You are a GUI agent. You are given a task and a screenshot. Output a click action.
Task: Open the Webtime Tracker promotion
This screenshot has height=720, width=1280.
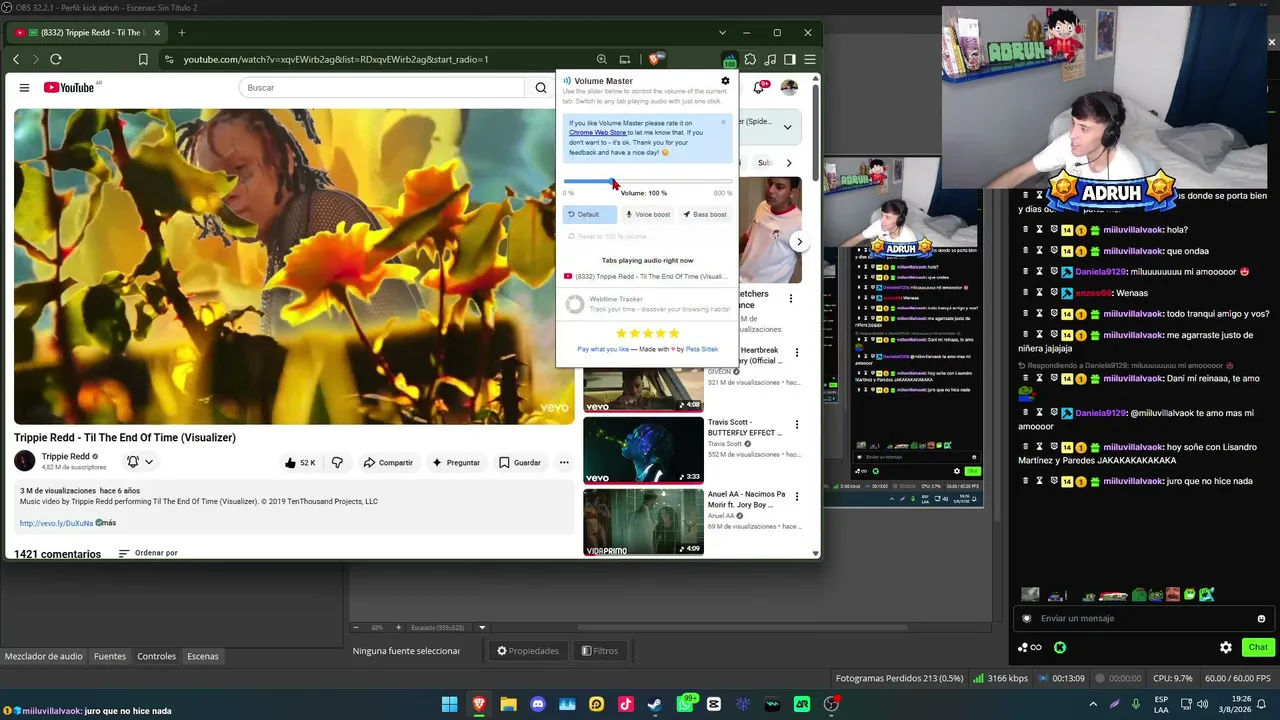click(646, 304)
